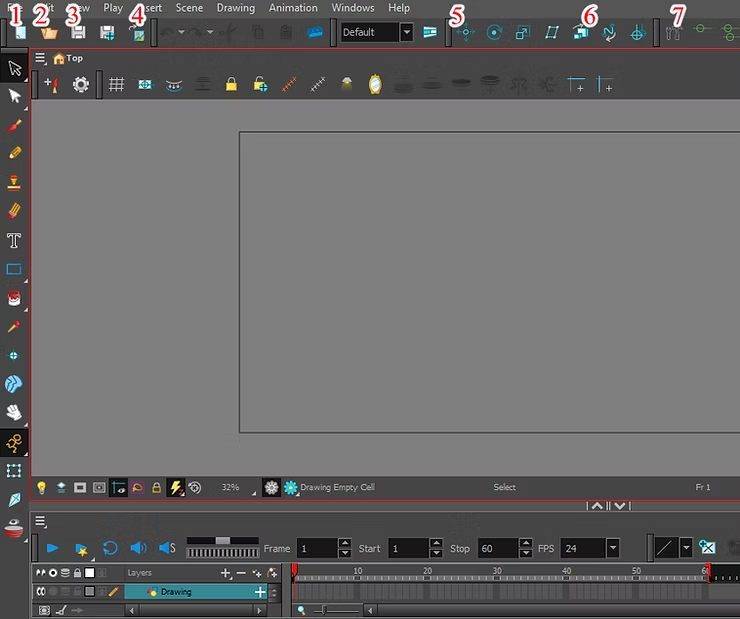Viewport: 740px width, 619px height.
Task: Select the Rotate animation tool
Action: (494, 32)
